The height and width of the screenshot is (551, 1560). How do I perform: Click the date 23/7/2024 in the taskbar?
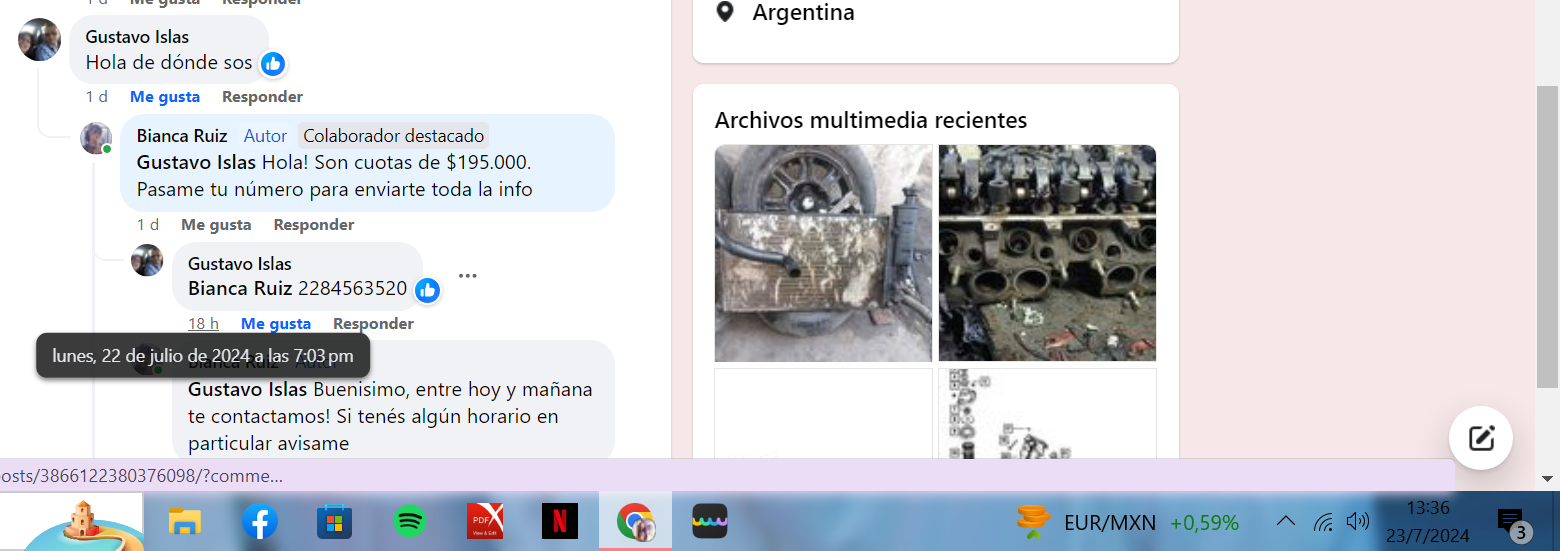pos(1428,536)
